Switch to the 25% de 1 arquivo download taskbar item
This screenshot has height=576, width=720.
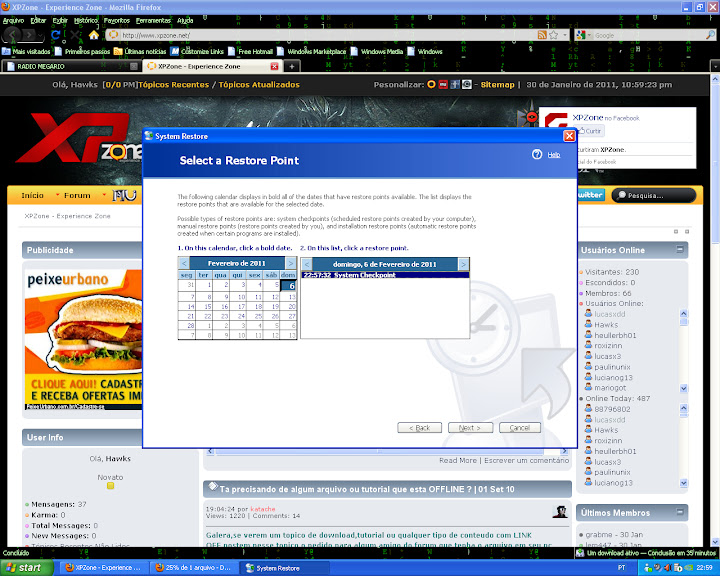point(194,568)
